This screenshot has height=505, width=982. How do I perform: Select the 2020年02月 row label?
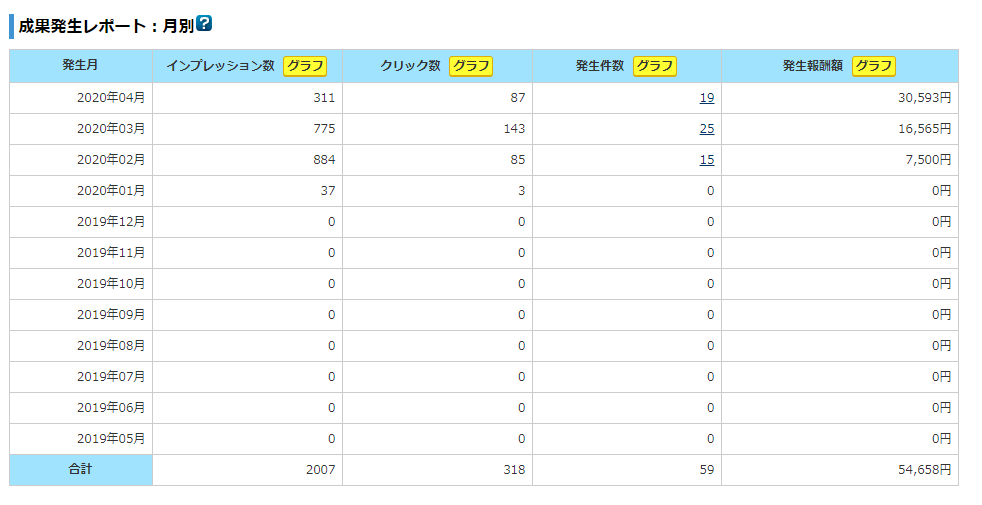click(x=111, y=160)
